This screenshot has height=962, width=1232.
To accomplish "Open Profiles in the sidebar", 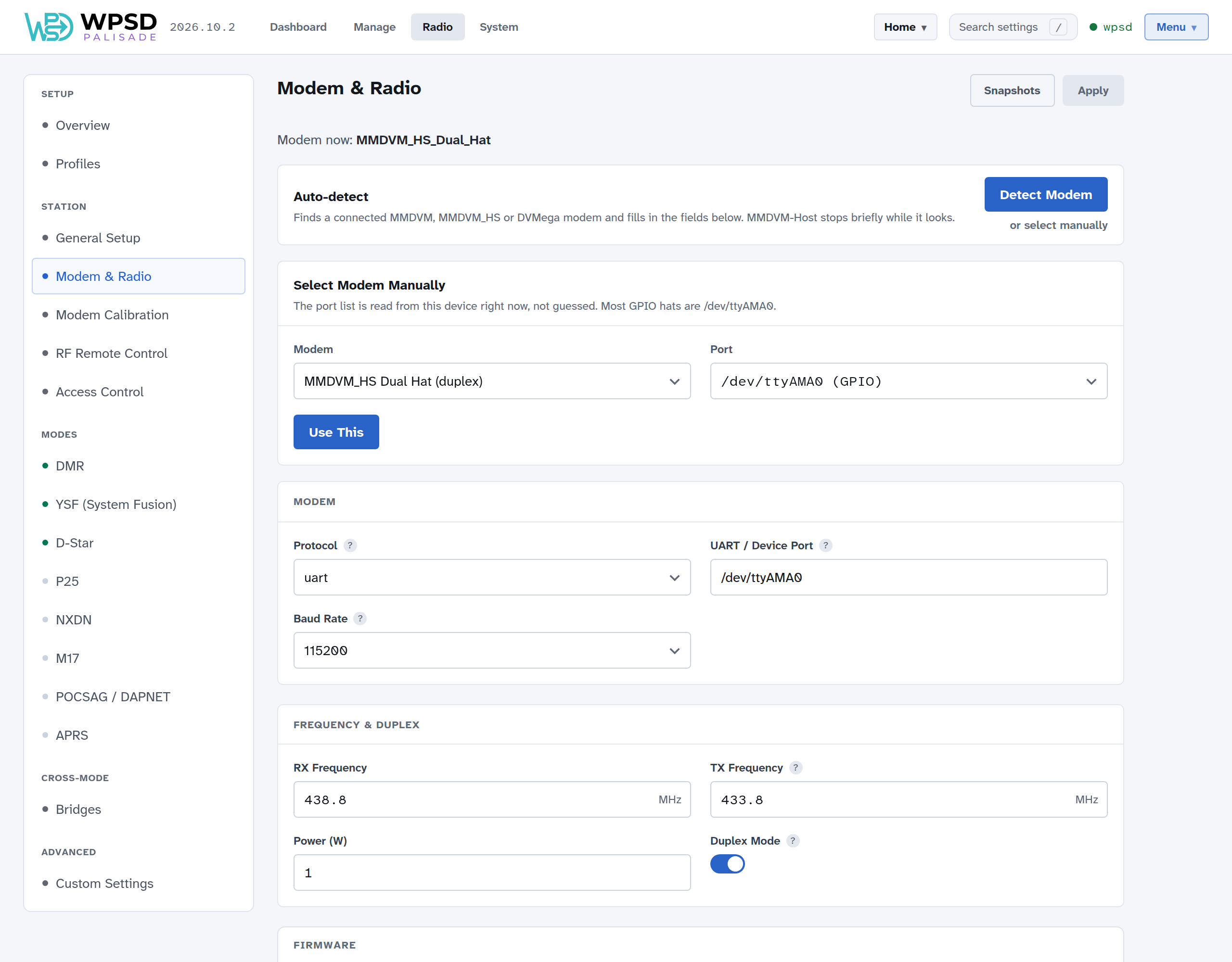I will coord(139,164).
